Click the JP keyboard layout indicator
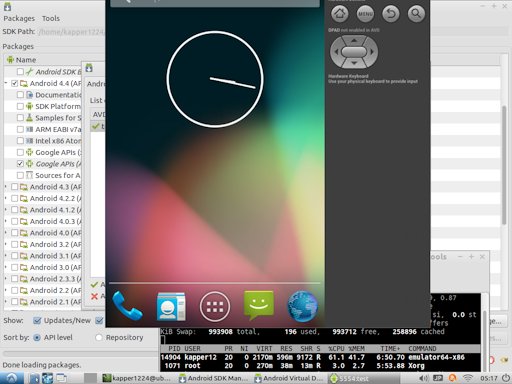The height and width of the screenshot is (384, 512). 438,378
